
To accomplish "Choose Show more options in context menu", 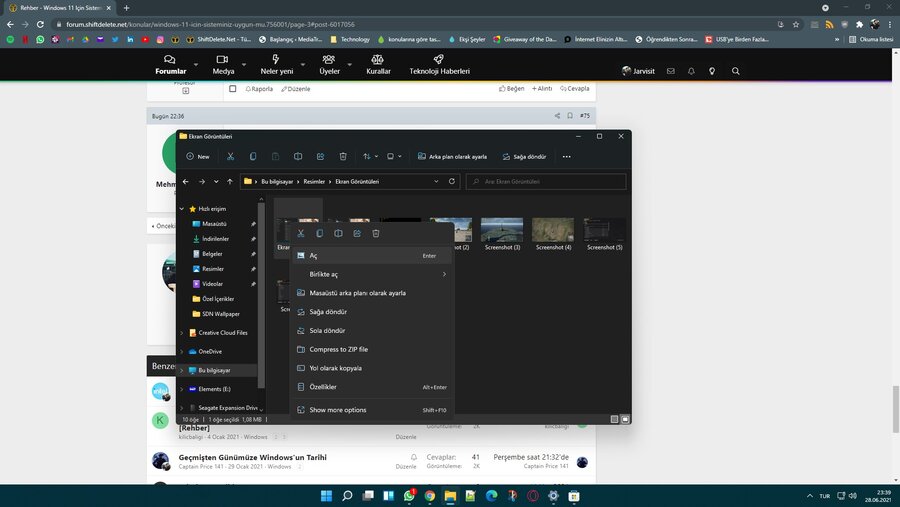I will [338, 410].
